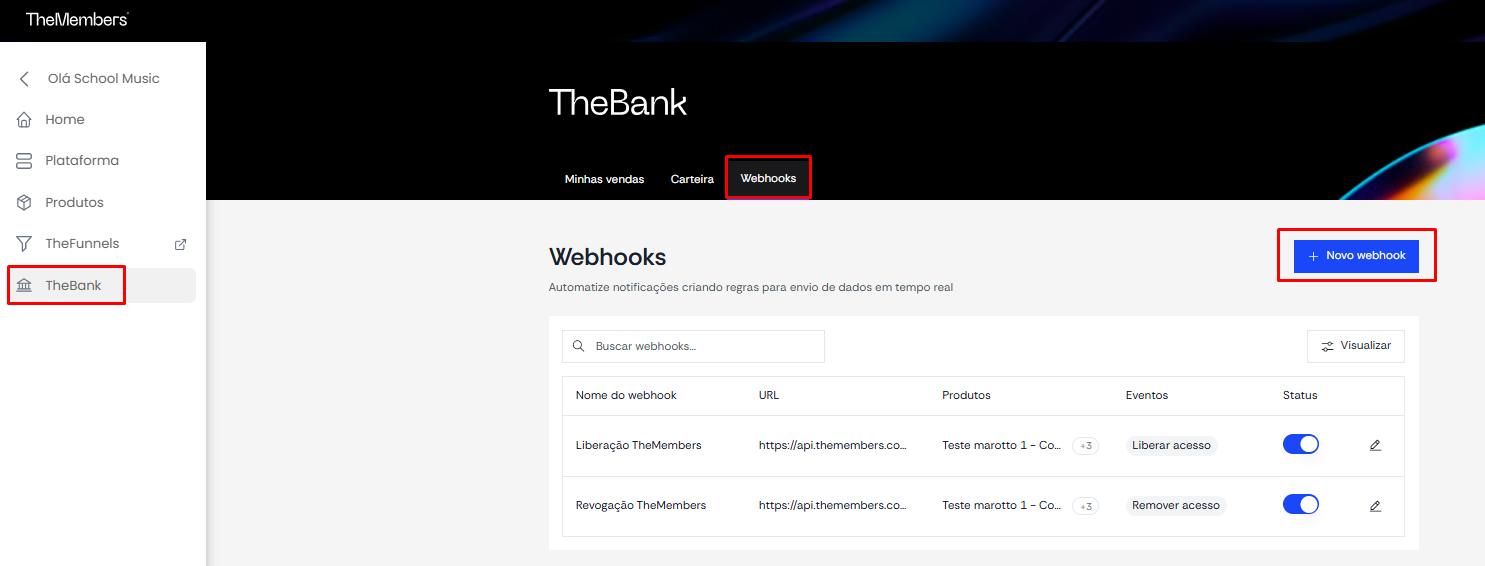This screenshot has width=1485, height=566.
Task: Open TheFunnels external link icon
Action: click(x=181, y=244)
